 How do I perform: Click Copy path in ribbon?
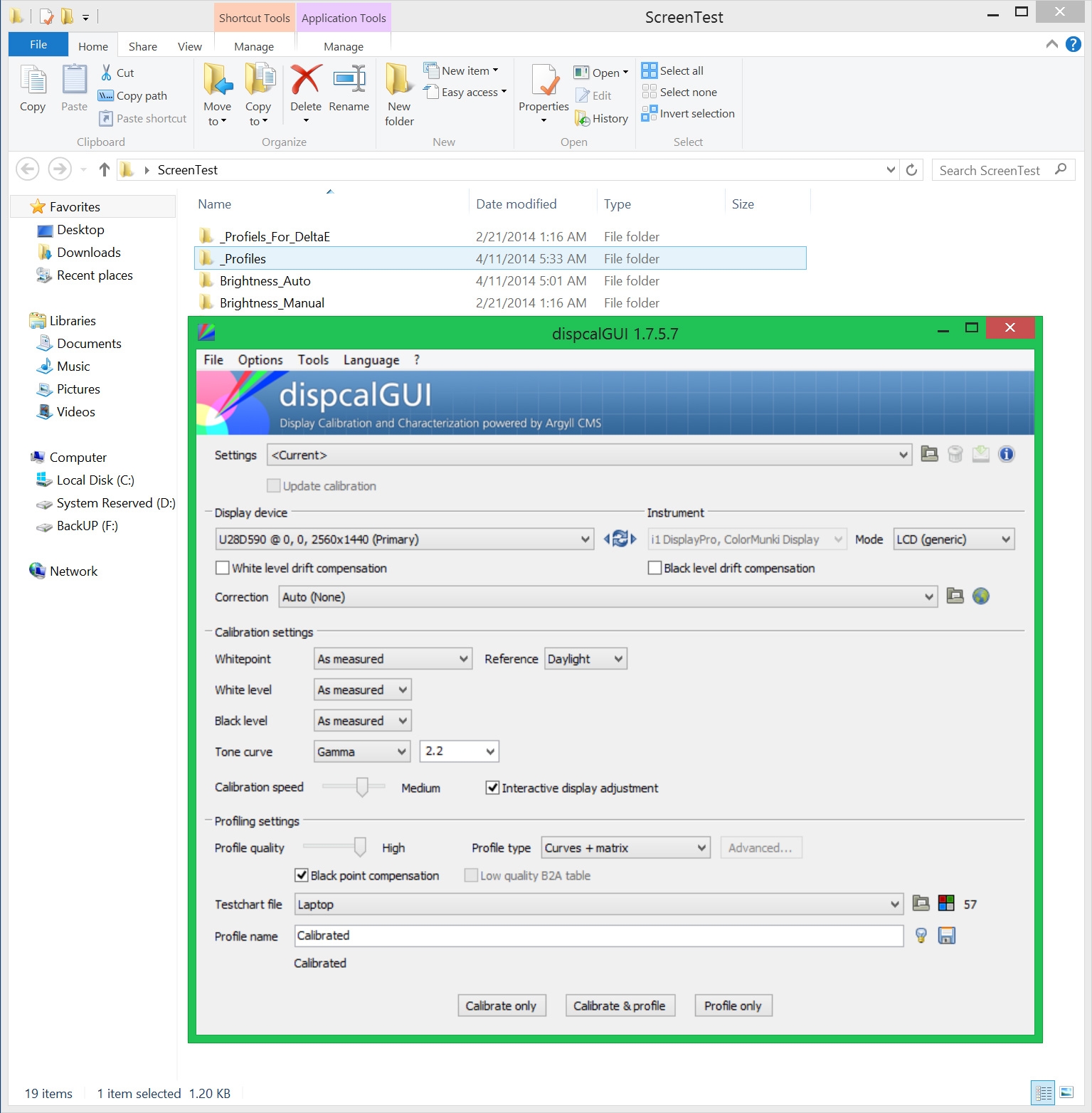(x=133, y=95)
